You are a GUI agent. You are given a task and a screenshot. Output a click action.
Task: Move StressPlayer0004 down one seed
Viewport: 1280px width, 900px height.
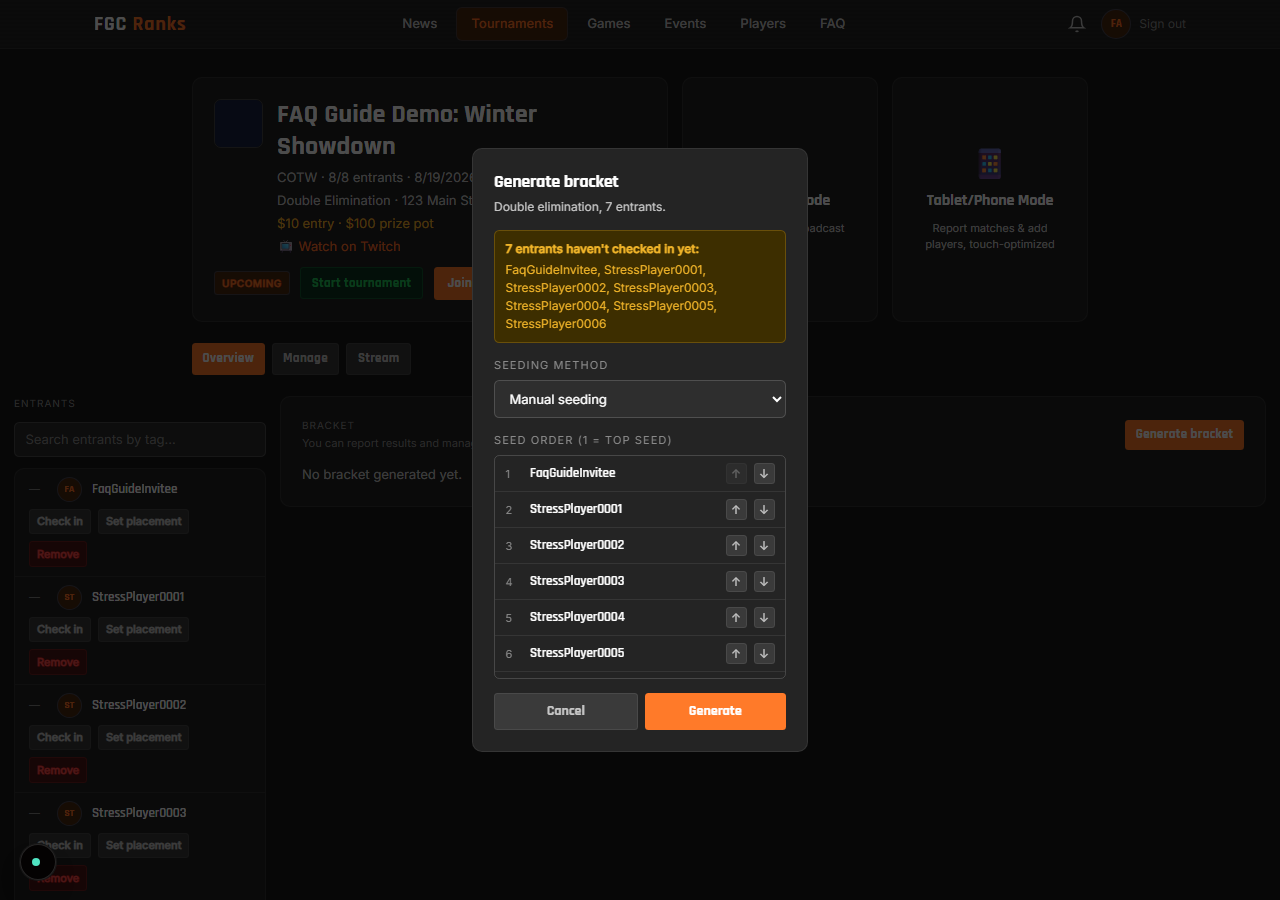point(764,618)
